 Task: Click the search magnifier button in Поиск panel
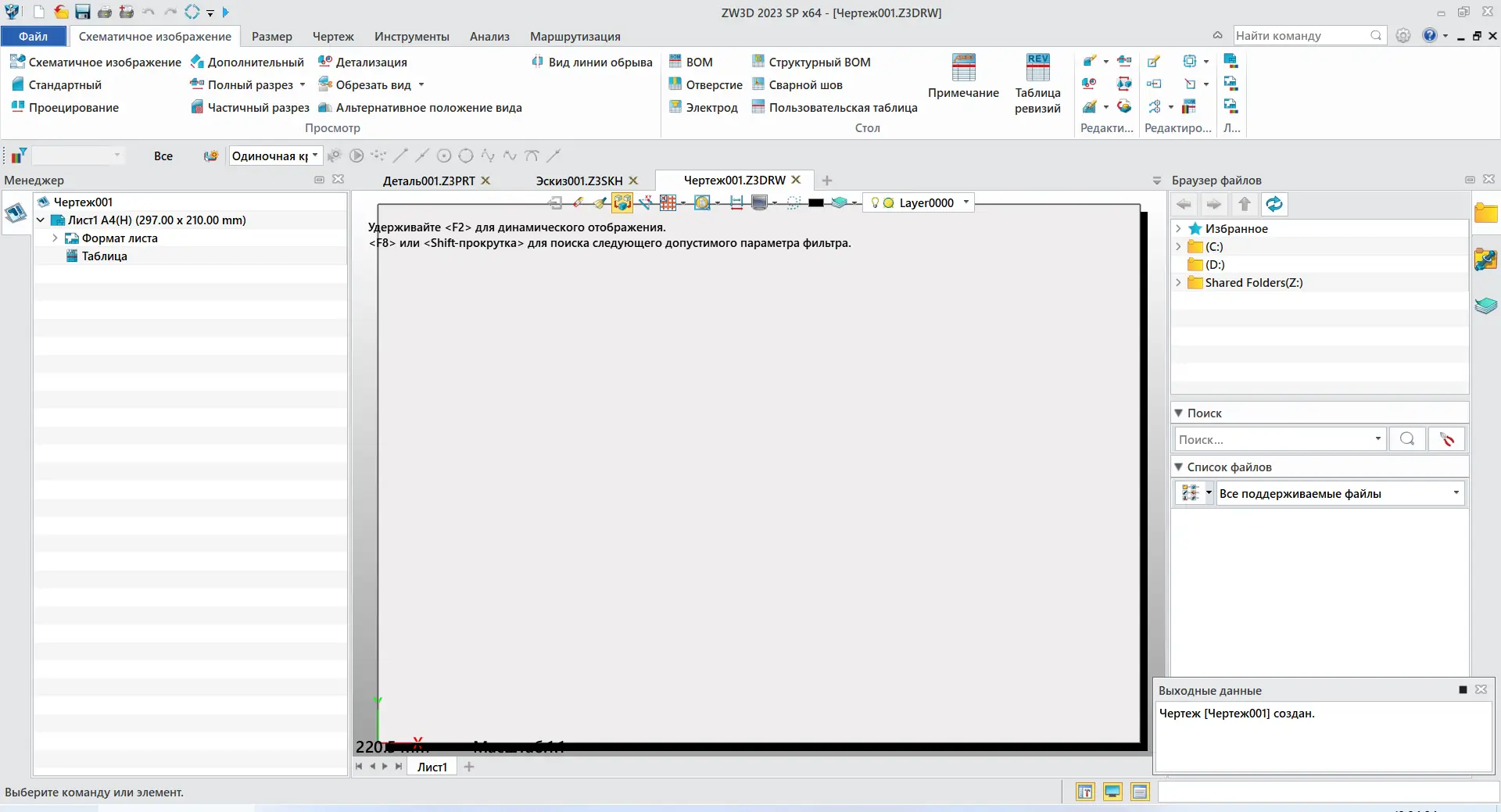tap(1407, 439)
